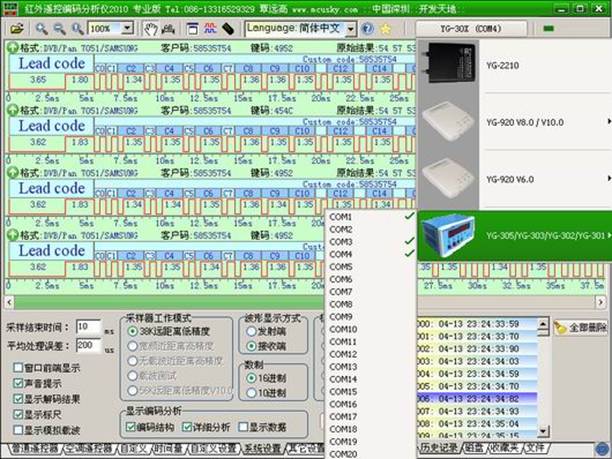Click the zoom in magnifier icon
612x459 pixels.
(41, 29)
